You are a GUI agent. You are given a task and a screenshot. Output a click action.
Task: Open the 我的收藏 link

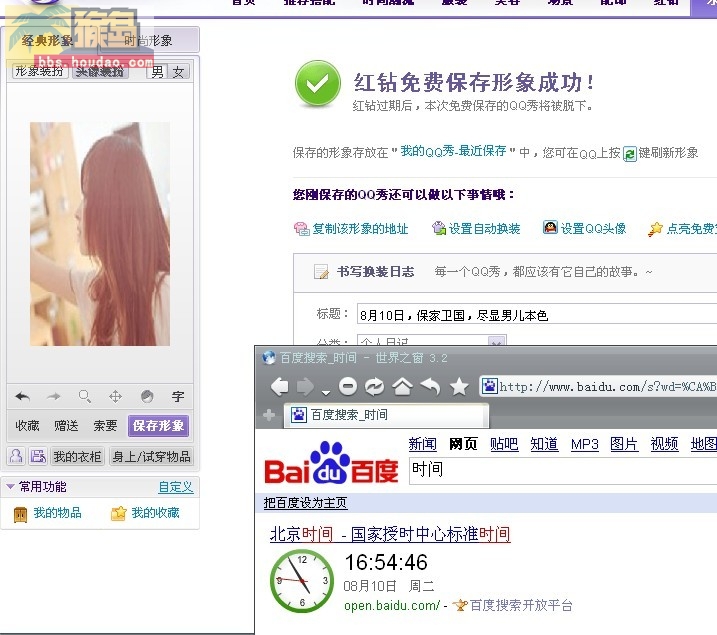click(155, 513)
